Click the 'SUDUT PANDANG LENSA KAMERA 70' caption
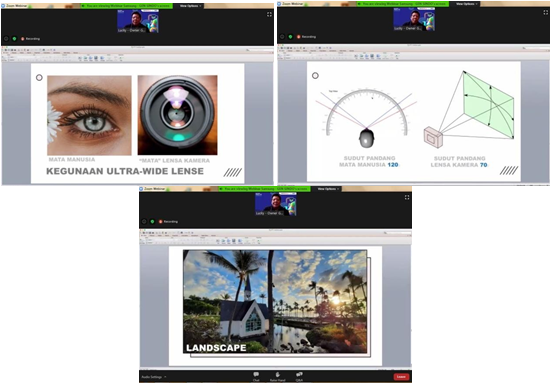The width and height of the screenshot is (550, 384). coord(459,162)
